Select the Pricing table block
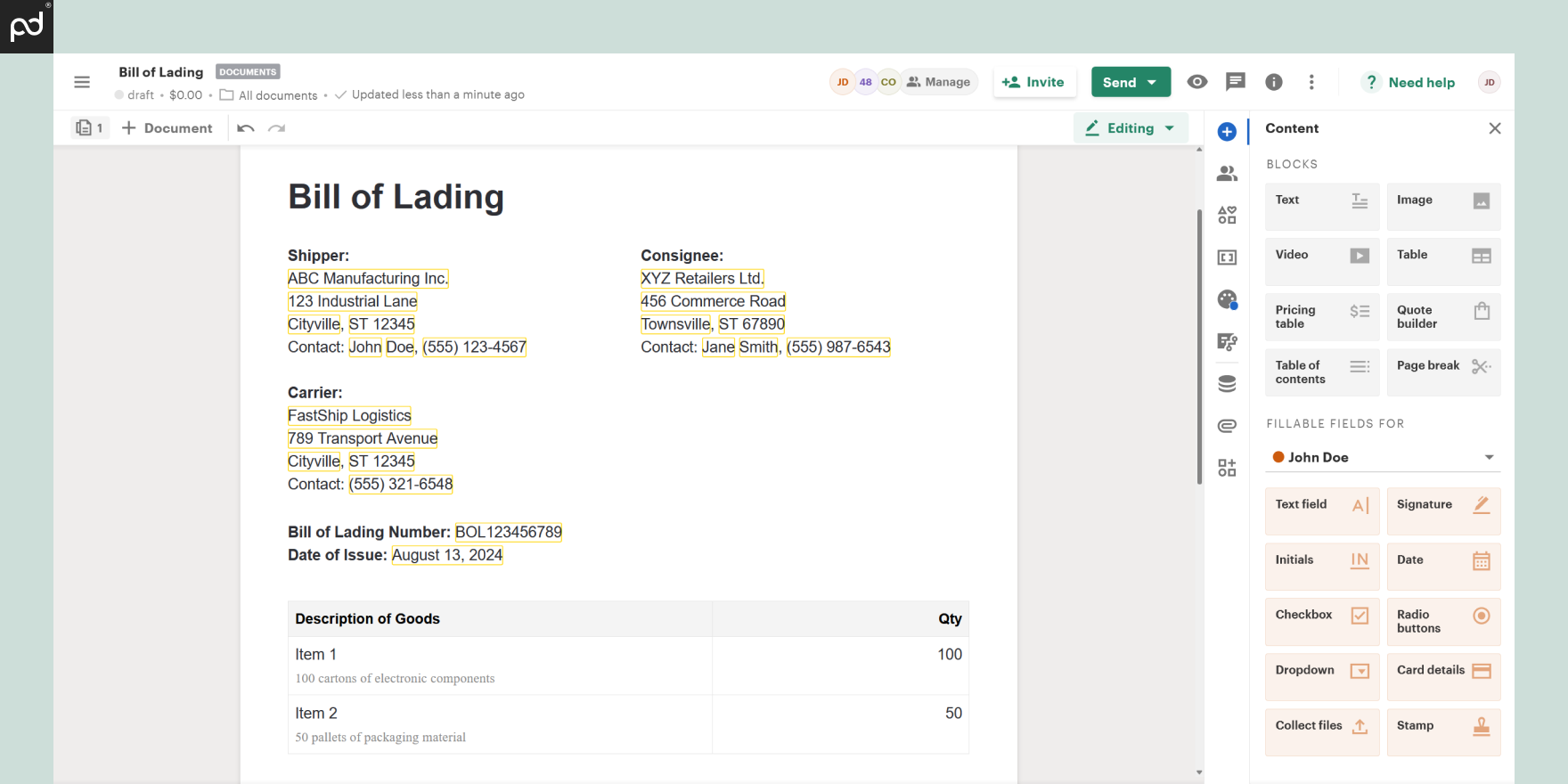This screenshot has width=1568, height=784. (1322, 317)
